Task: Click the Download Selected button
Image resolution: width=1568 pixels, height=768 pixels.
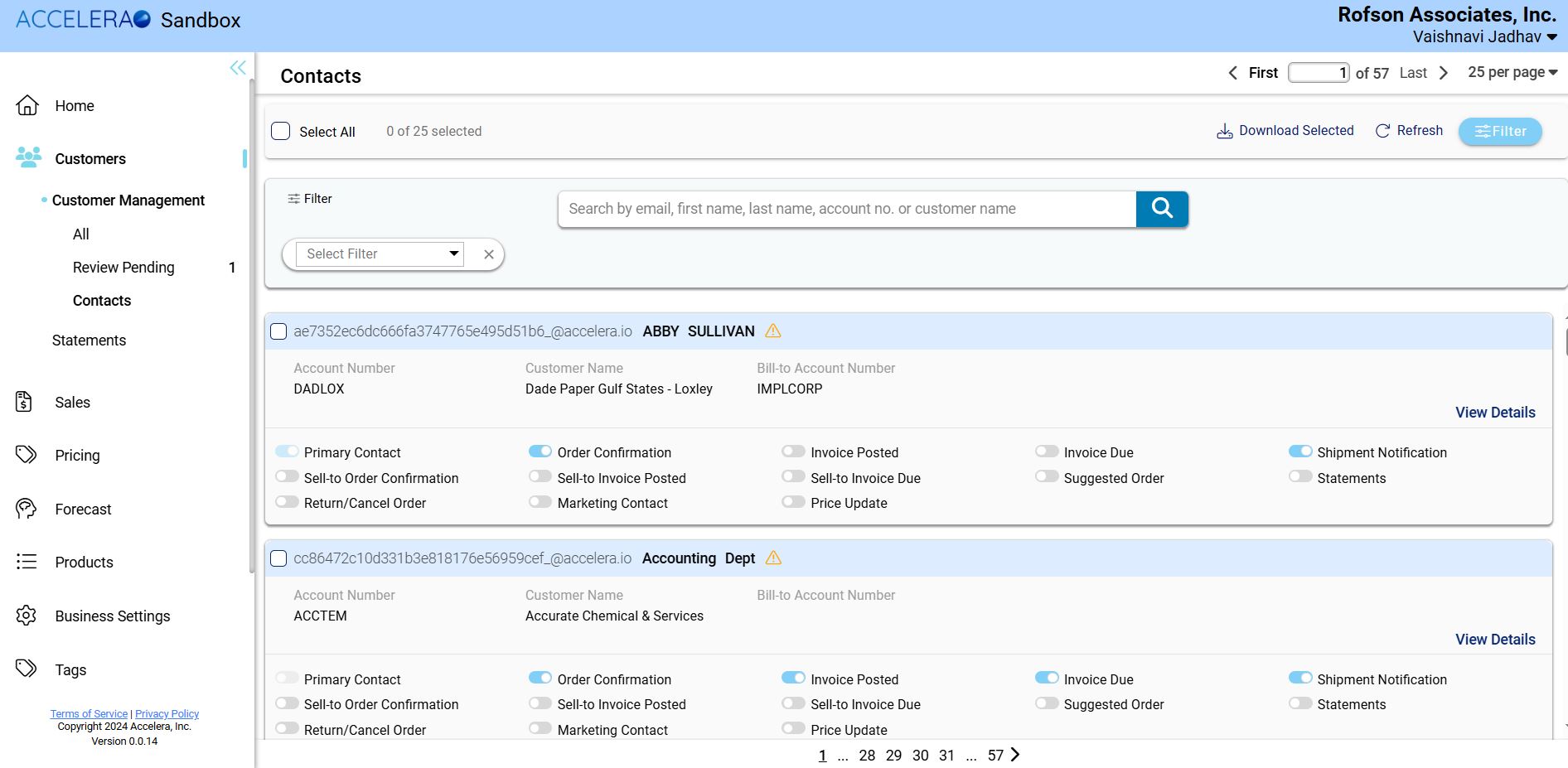Action: 1285,131
